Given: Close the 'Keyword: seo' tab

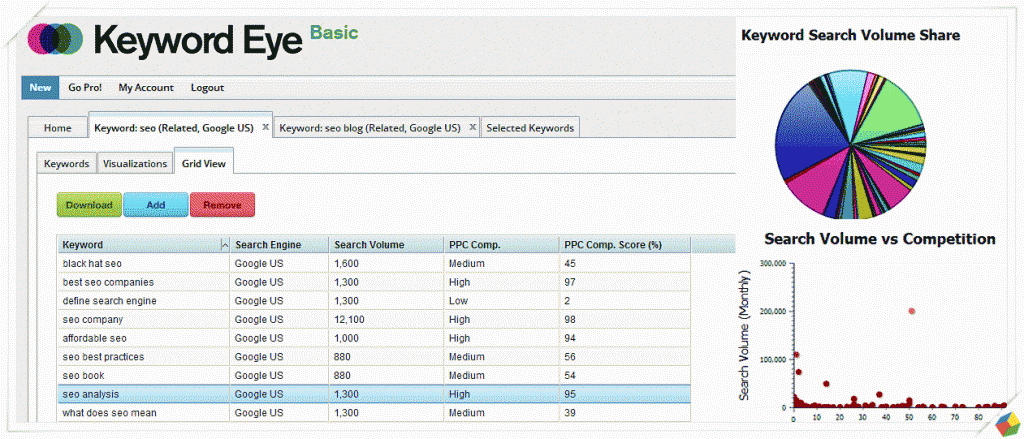Looking at the screenshot, I should click(x=265, y=127).
